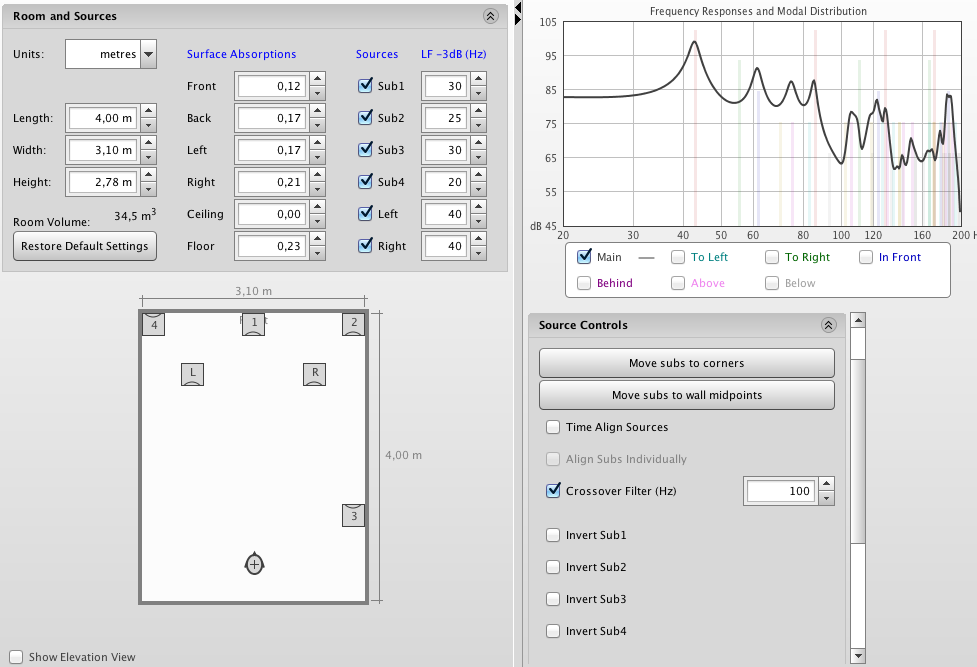Enable the Above response checkbox
This screenshot has width=977, height=667.
[678, 283]
